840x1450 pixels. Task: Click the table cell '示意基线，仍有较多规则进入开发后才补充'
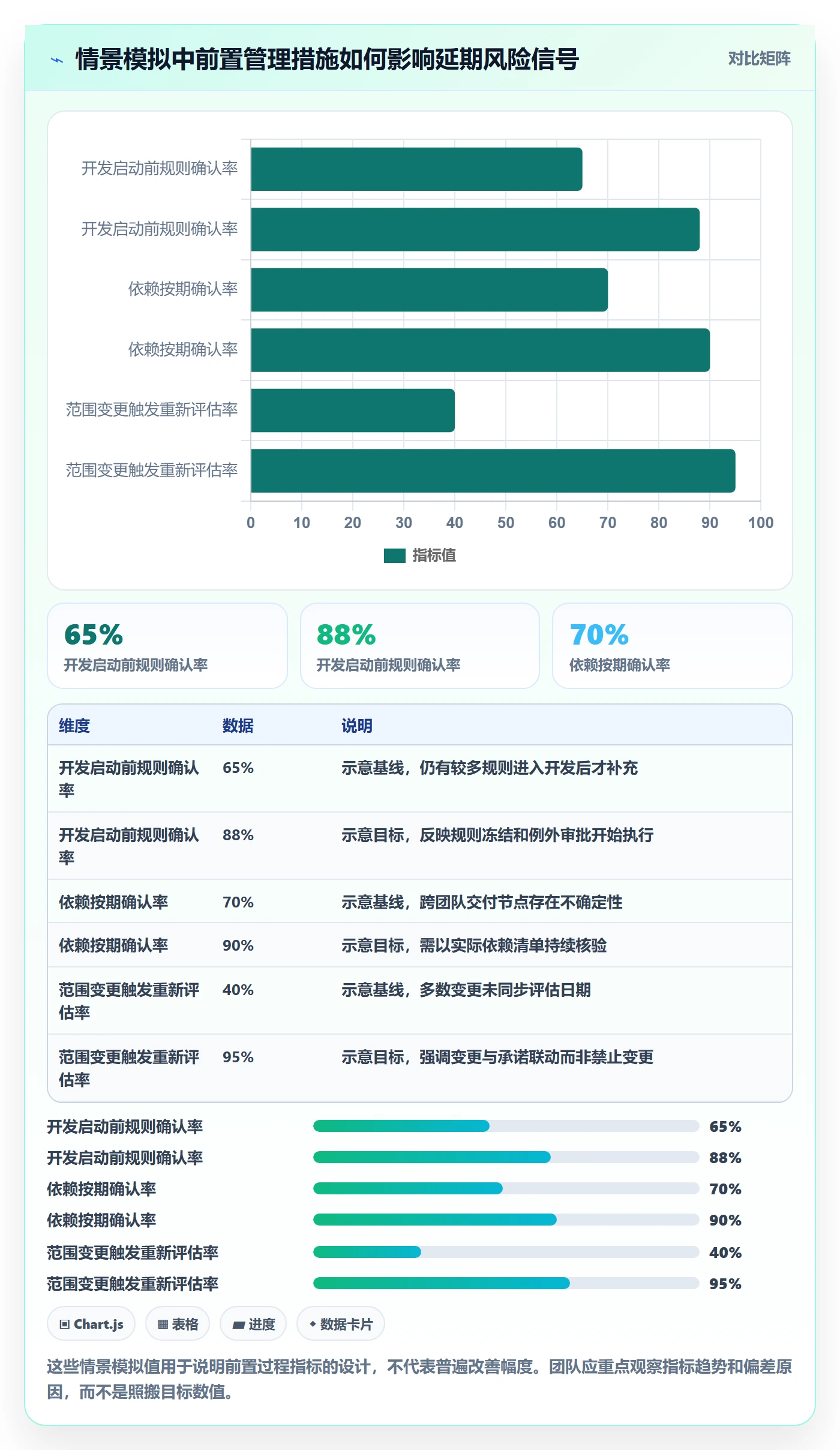(490, 768)
